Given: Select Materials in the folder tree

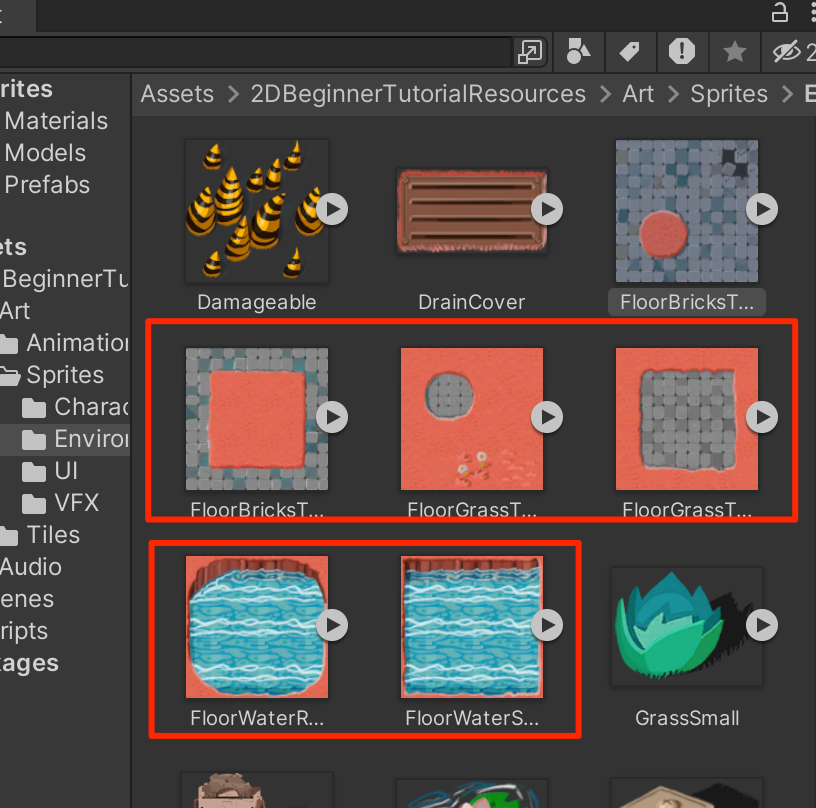Looking at the screenshot, I should 56,121.
